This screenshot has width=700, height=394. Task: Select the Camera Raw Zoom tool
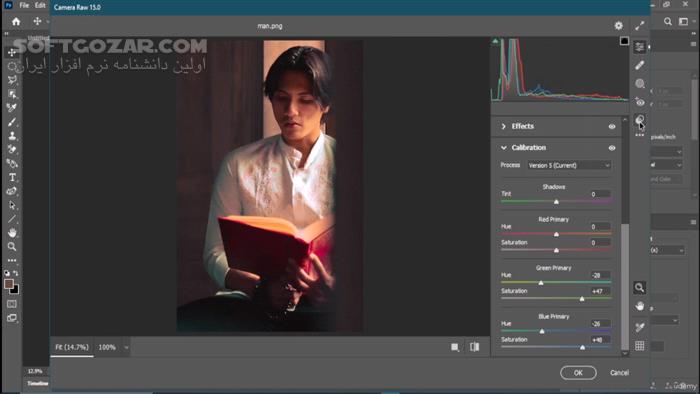(x=640, y=288)
